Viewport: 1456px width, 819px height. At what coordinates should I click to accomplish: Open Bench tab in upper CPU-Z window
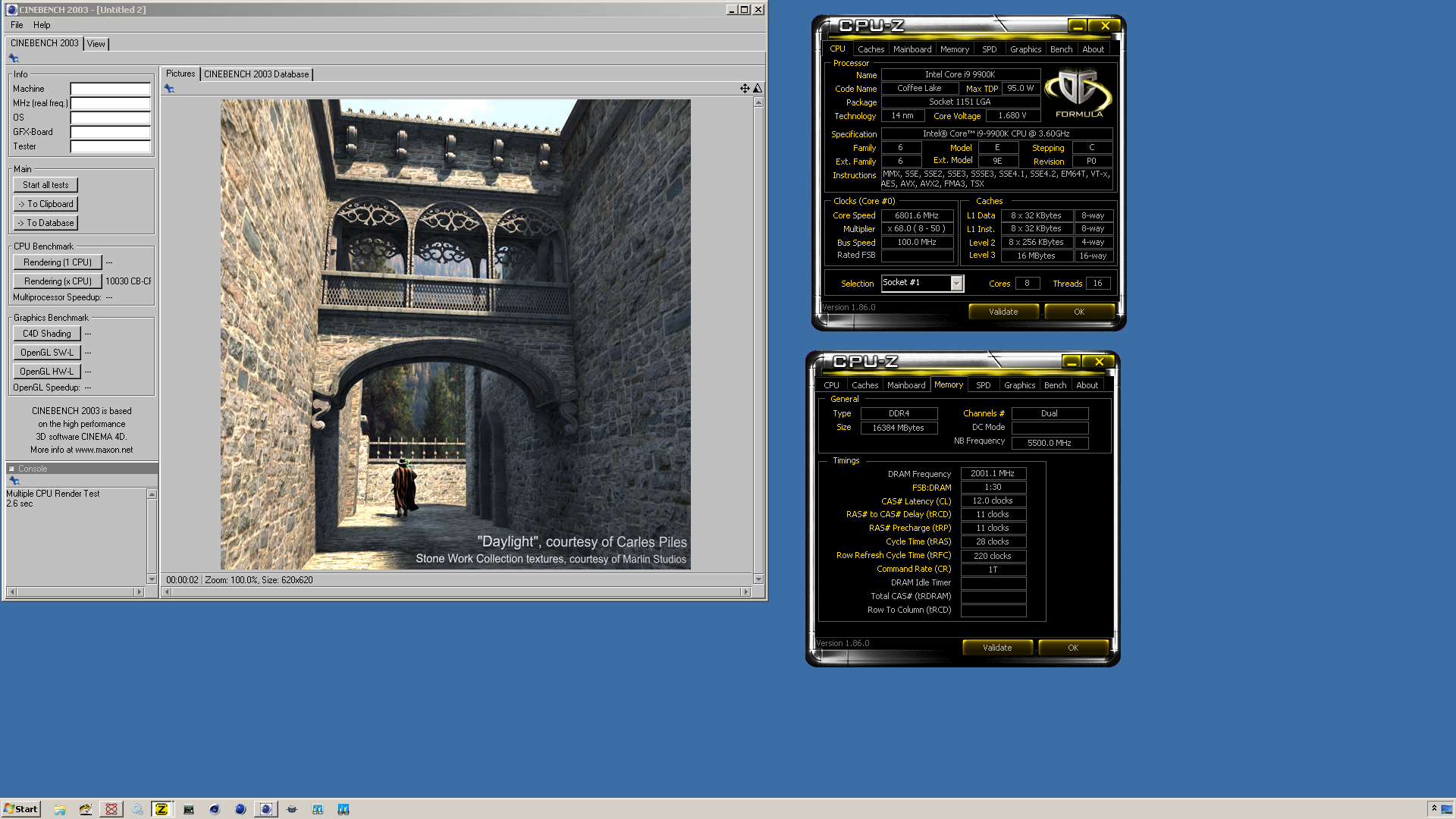(1062, 49)
